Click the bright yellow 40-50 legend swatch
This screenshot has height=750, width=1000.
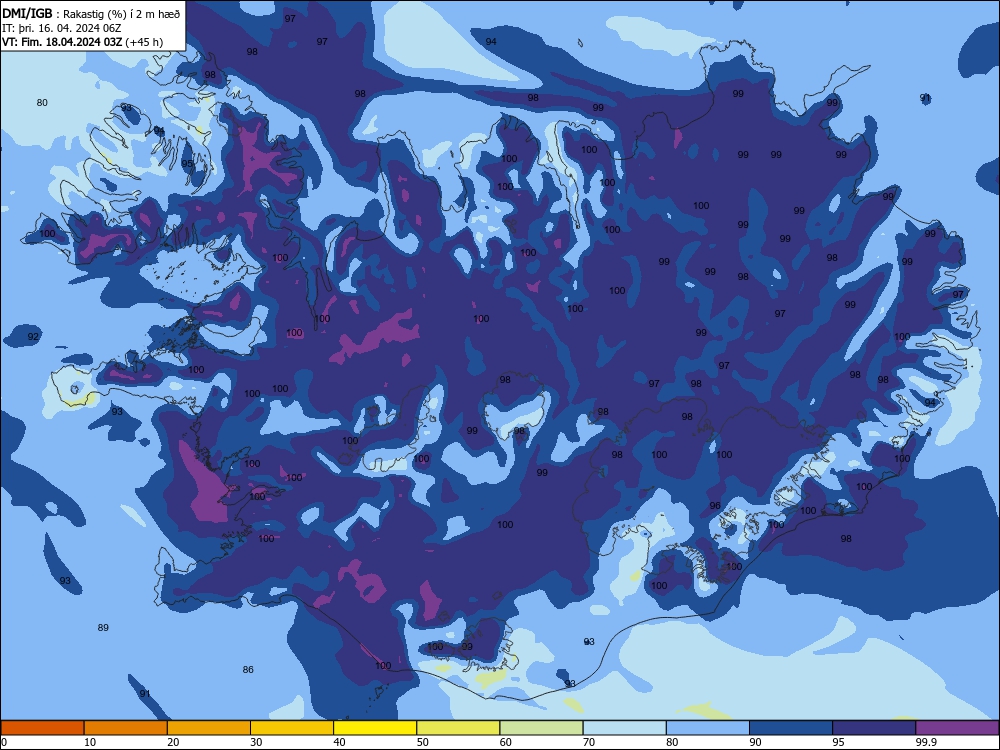click(x=375, y=728)
